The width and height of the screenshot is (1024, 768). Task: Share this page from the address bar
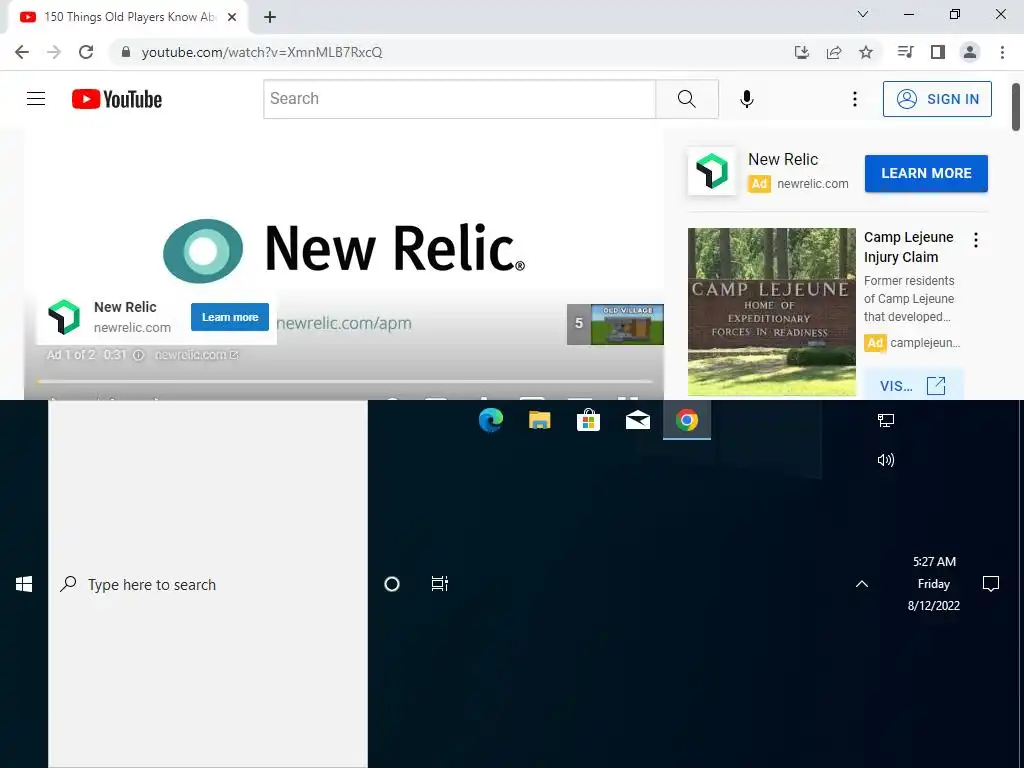(834, 52)
